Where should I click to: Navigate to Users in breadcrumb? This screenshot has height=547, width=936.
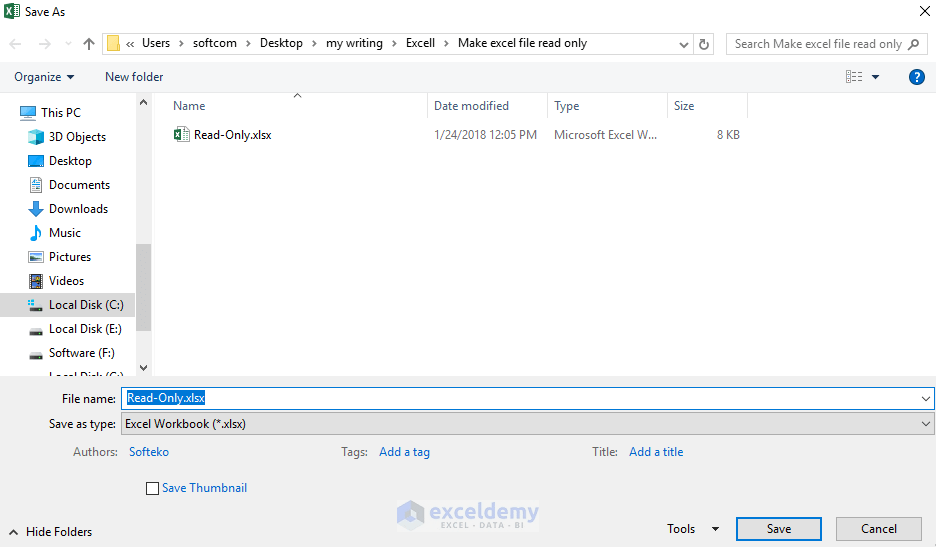click(x=156, y=43)
